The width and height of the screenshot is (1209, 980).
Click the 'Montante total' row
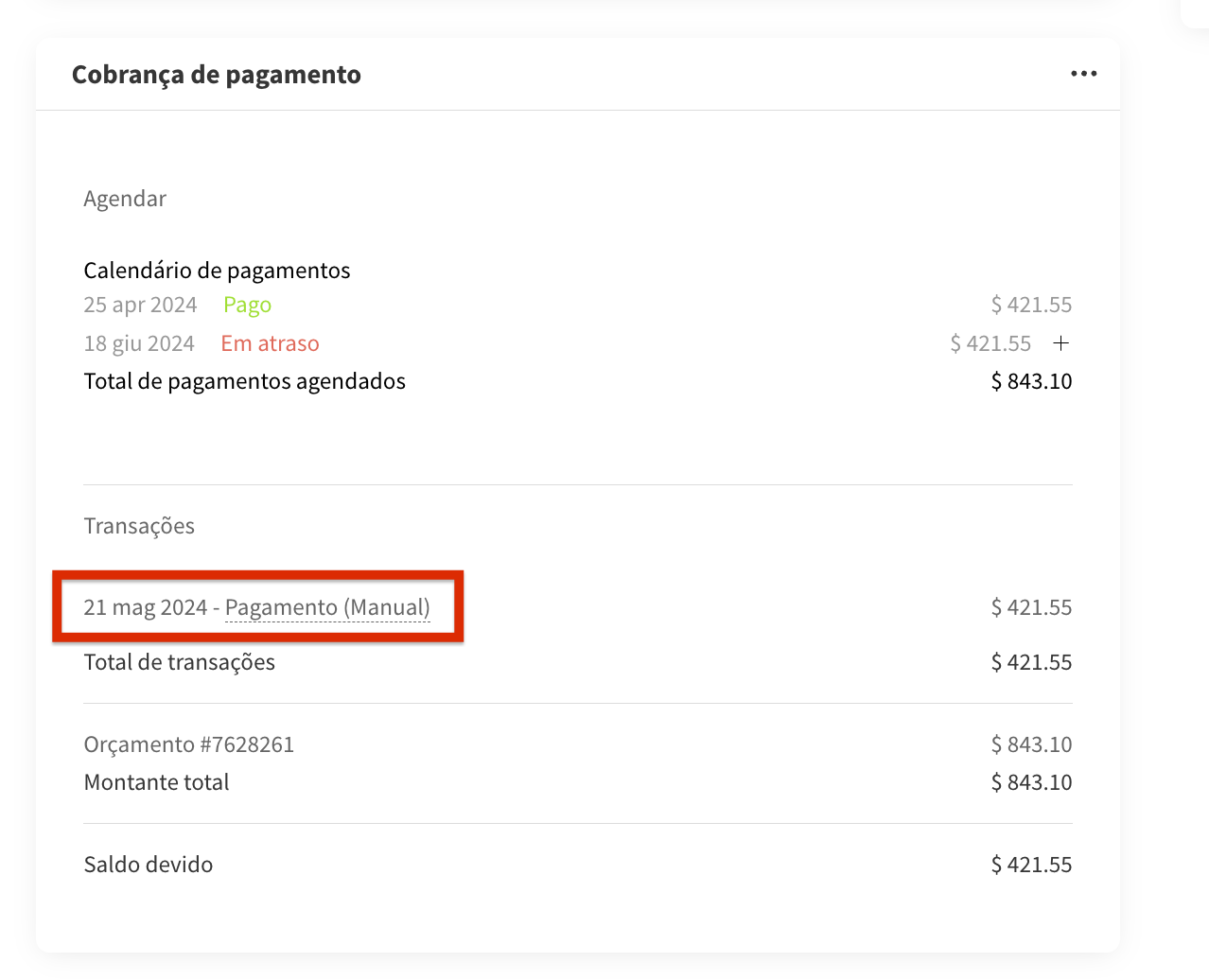tap(156, 782)
